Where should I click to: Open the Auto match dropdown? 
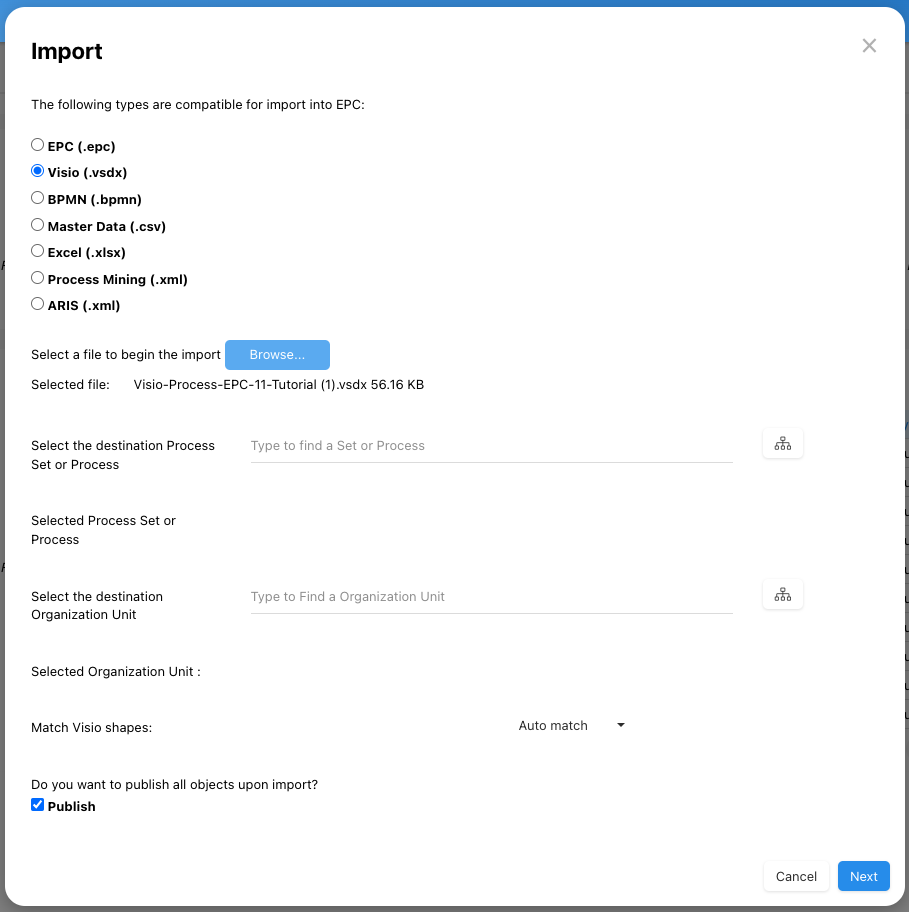click(x=570, y=726)
